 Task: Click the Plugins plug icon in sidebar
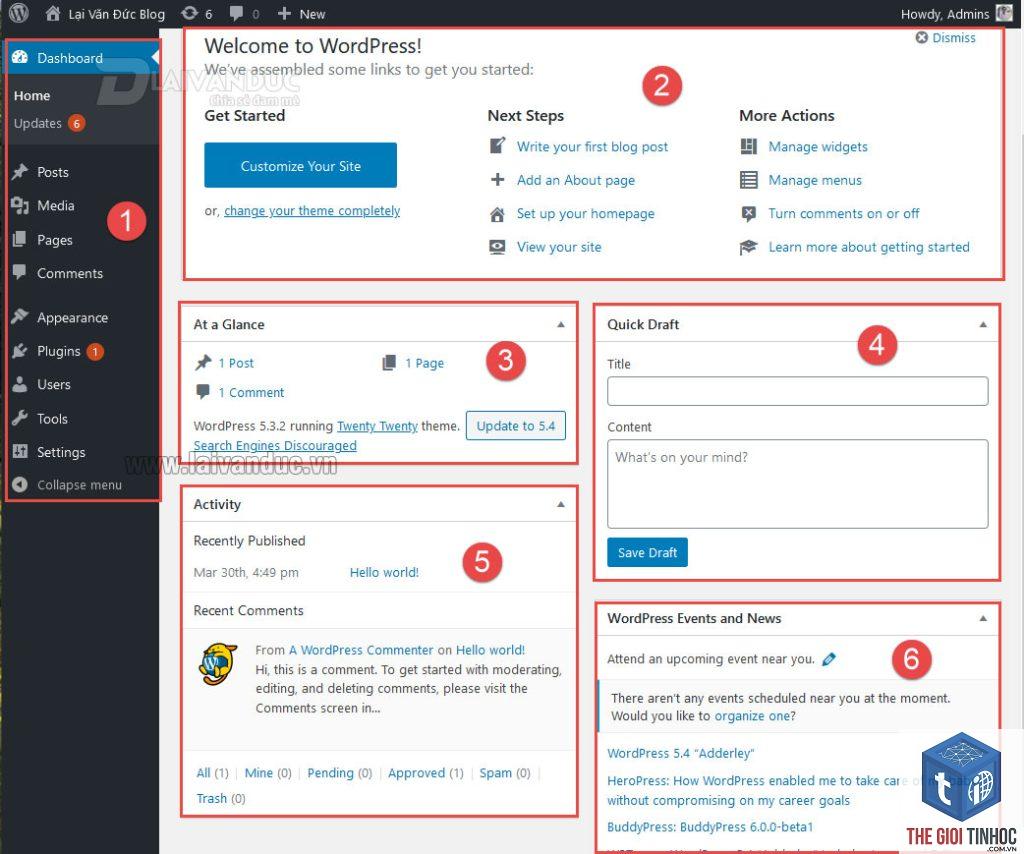tap(20, 351)
